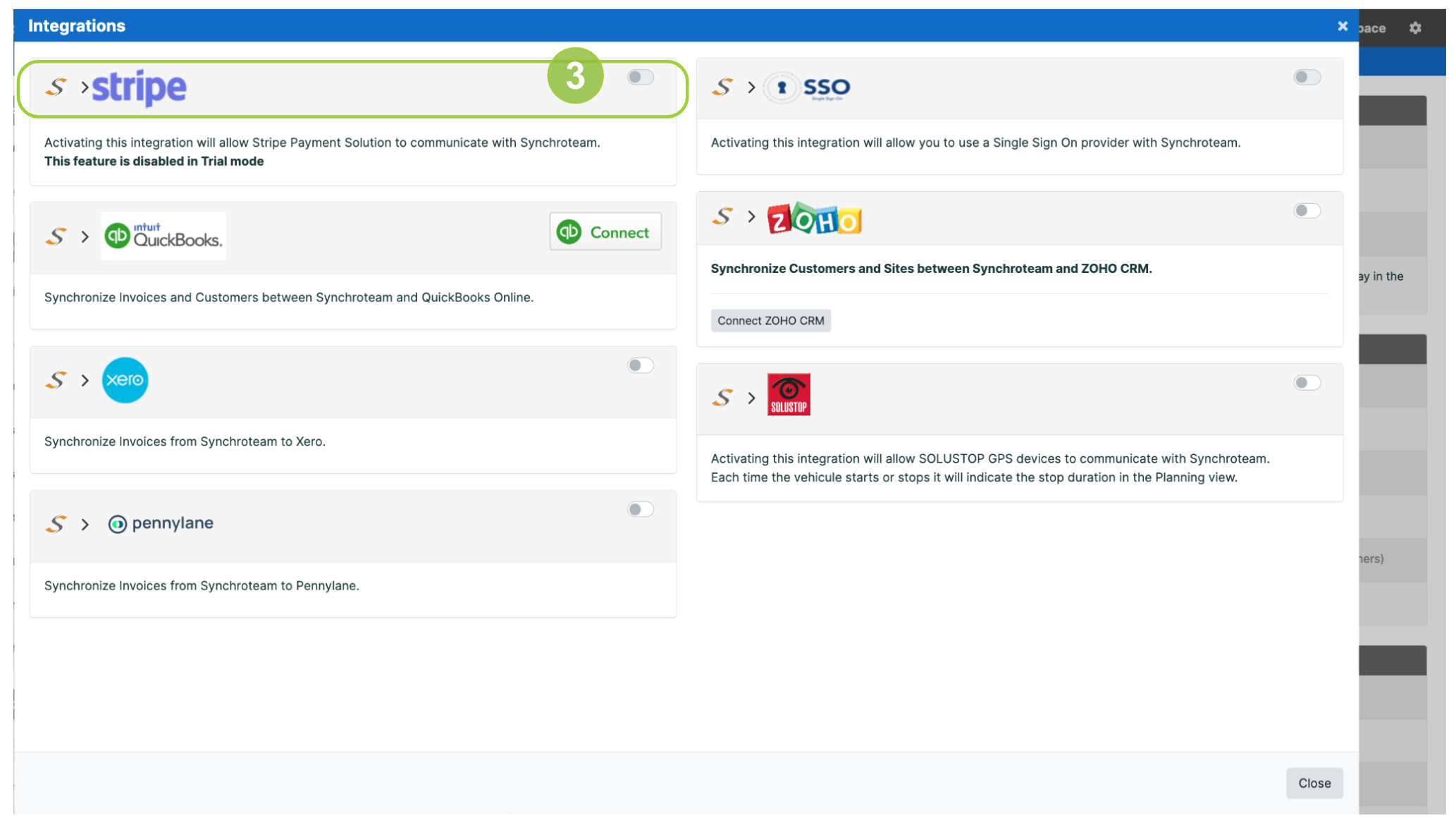1456x818 pixels.
Task: Enable the Pennylane integration toggle
Action: [641, 509]
